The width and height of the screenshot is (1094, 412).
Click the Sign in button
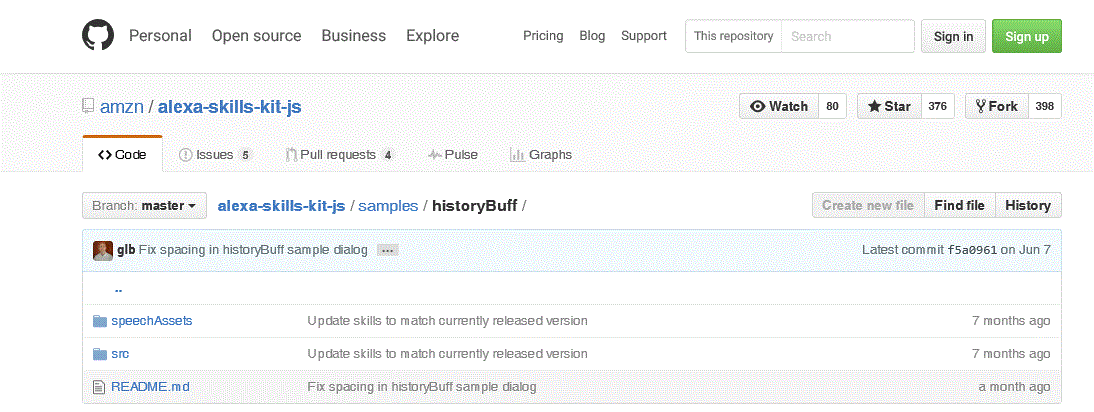(x=953, y=36)
